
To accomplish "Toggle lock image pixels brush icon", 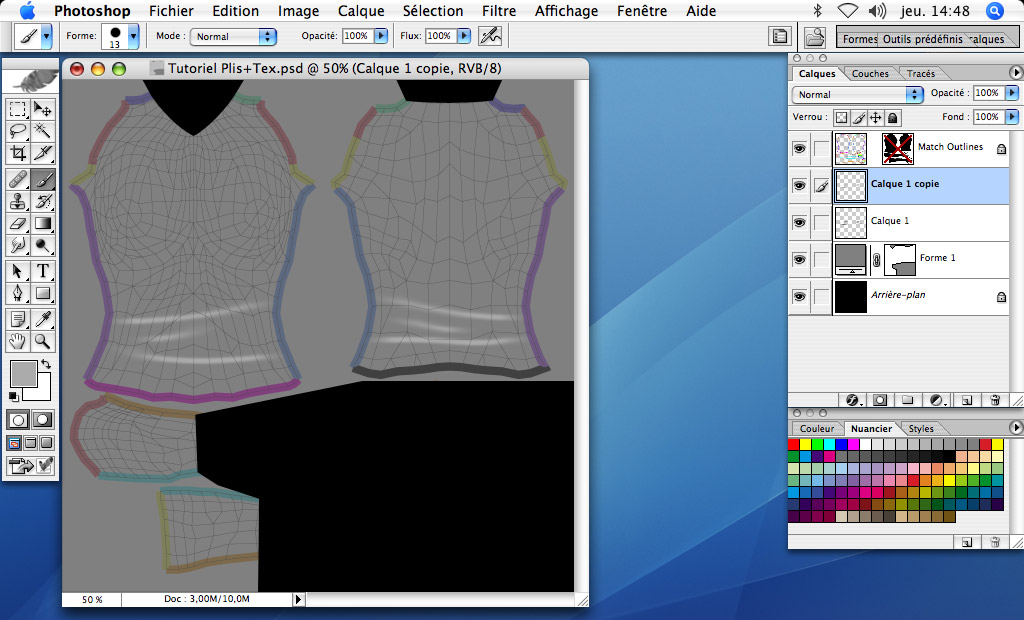I will click(x=859, y=118).
